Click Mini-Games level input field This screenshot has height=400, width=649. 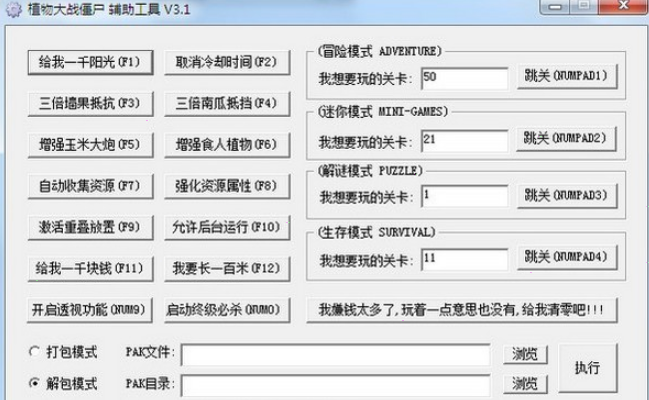point(463,137)
